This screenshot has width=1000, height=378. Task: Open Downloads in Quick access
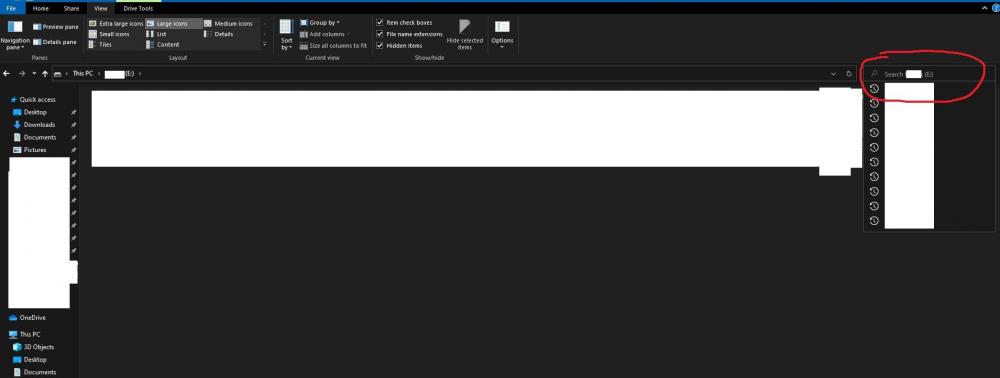coord(34,125)
